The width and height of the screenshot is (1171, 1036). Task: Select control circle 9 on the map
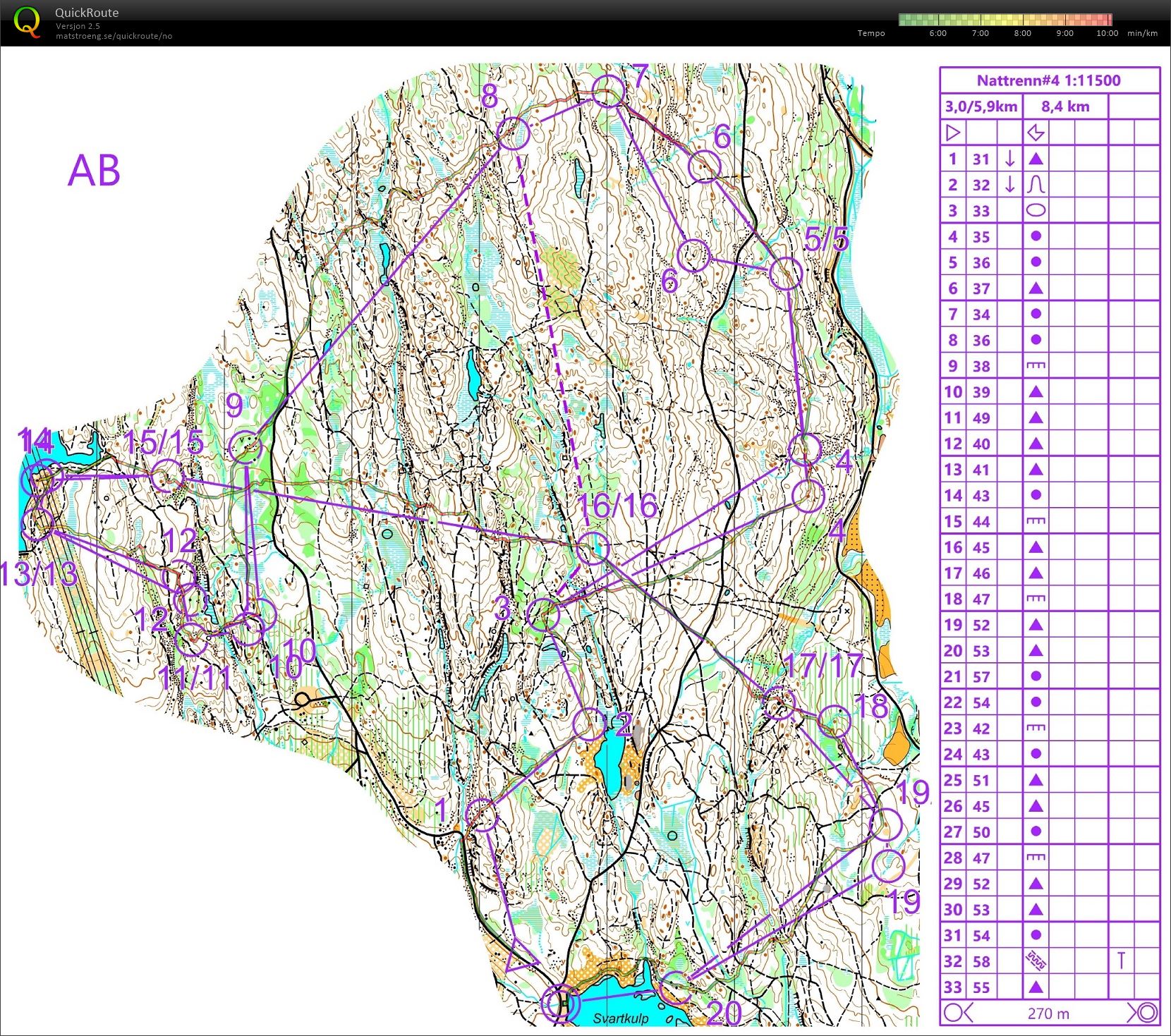coord(245,447)
